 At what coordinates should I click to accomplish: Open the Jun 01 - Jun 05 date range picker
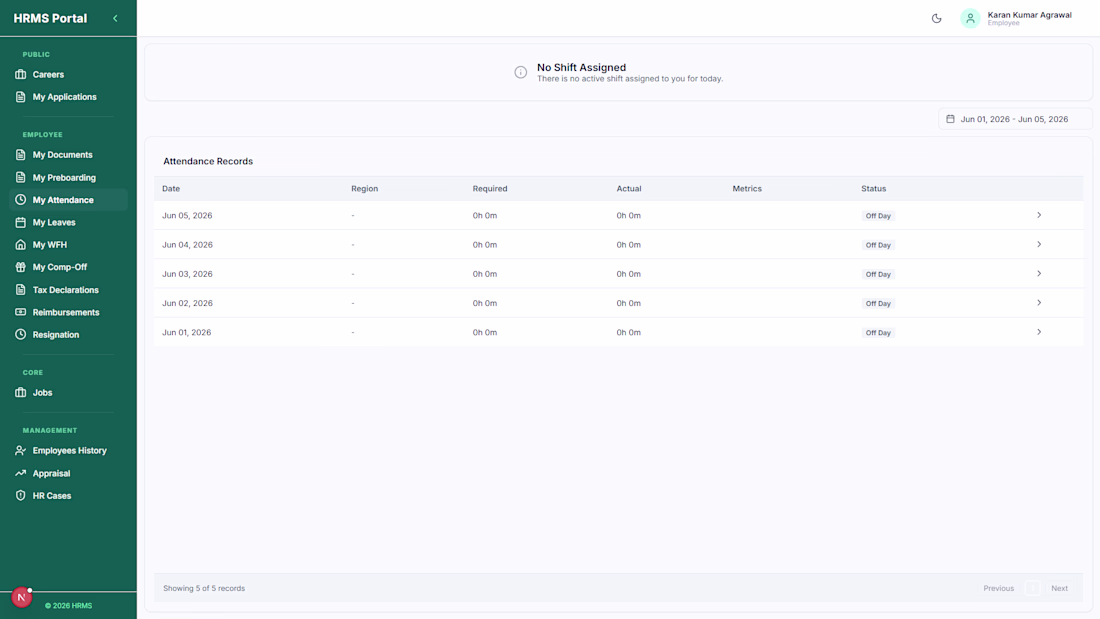tap(1015, 119)
